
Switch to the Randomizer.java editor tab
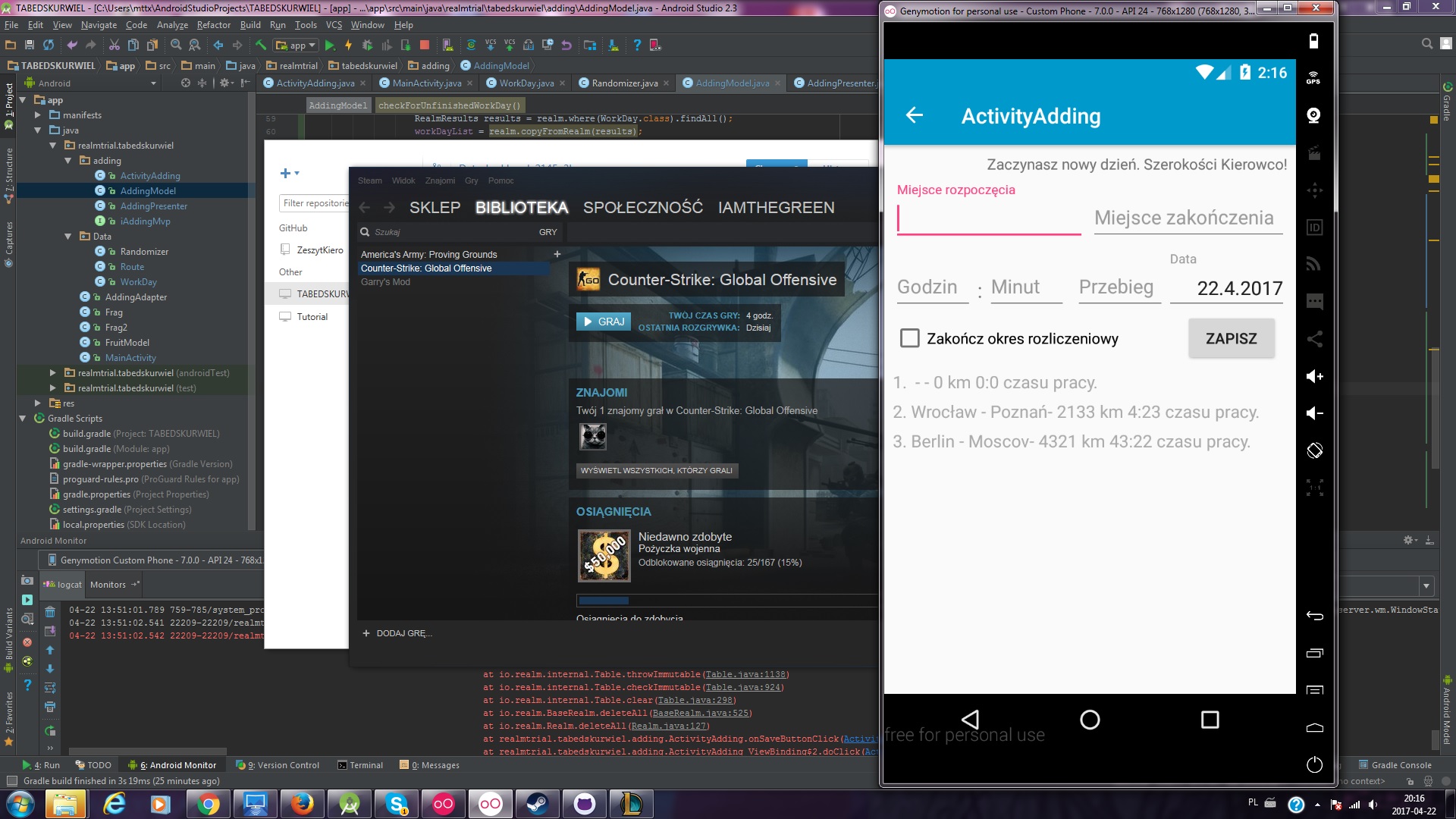[x=625, y=83]
